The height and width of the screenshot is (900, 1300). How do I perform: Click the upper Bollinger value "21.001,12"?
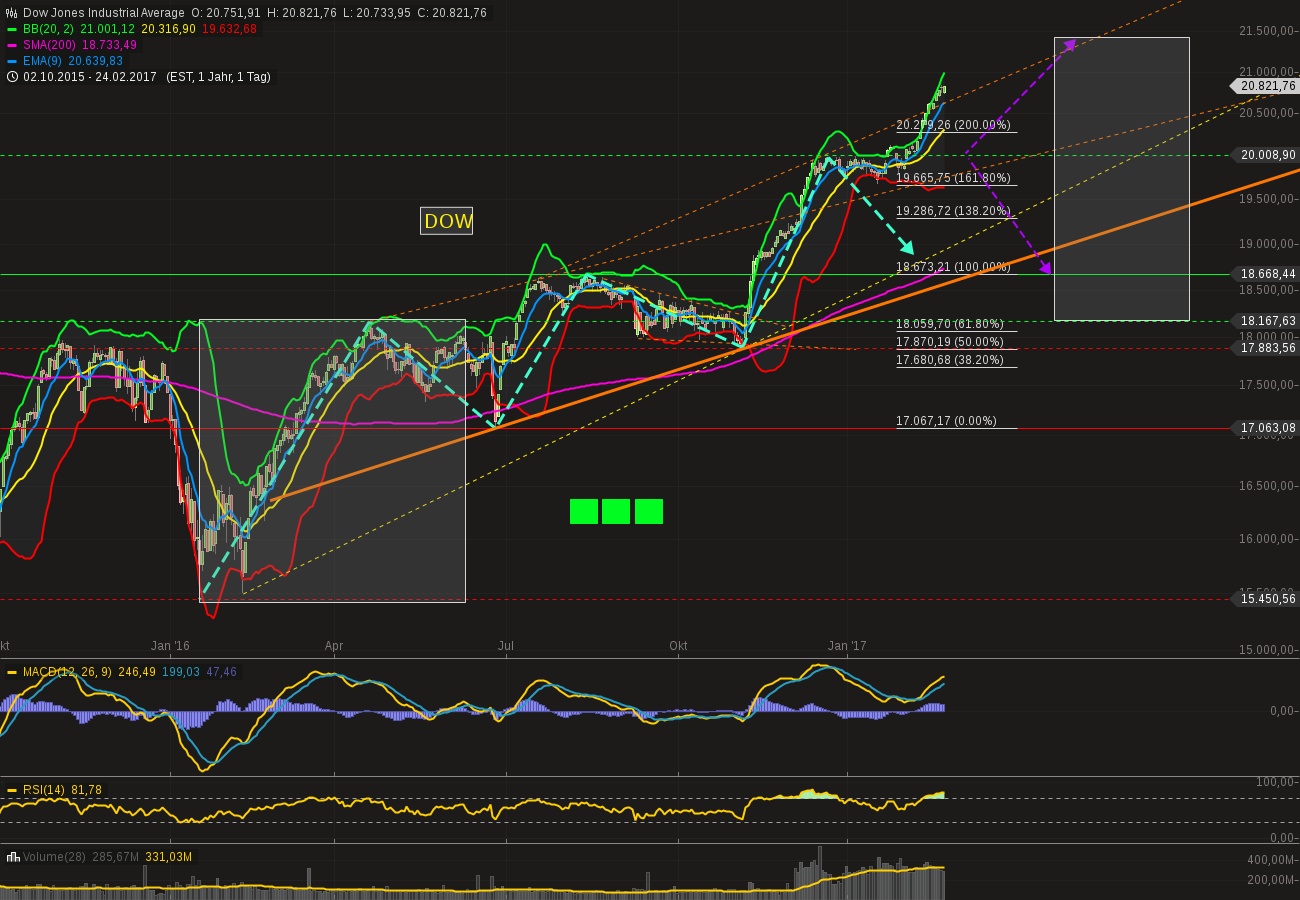click(x=107, y=29)
